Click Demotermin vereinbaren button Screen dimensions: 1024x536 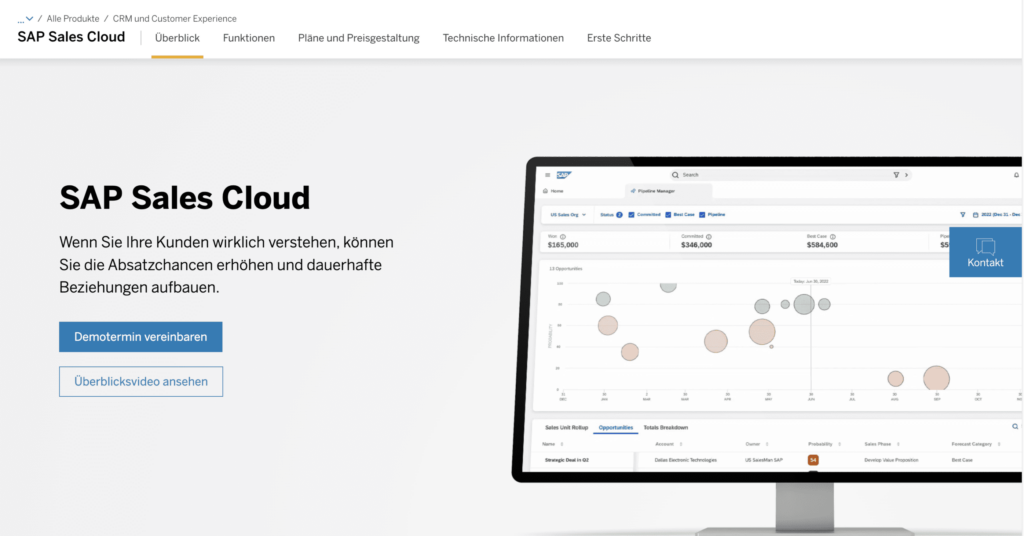(x=140, y=337)
